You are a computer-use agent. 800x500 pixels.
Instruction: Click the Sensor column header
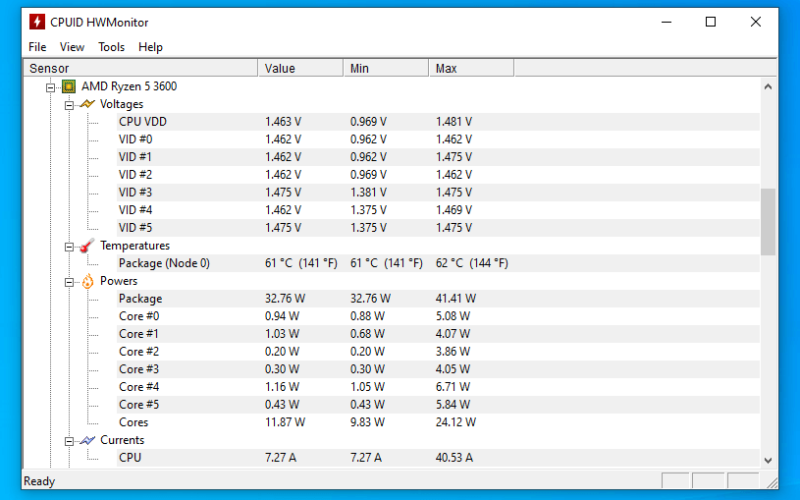point(141,68)
